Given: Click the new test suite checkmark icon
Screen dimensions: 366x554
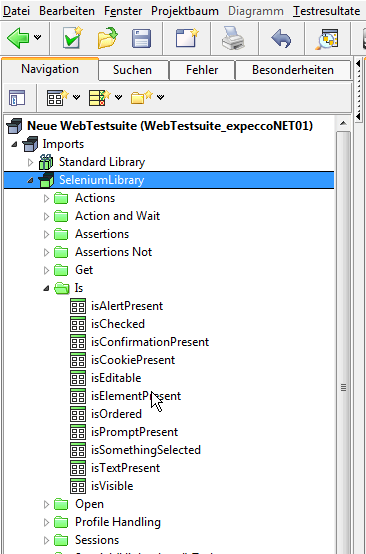Looking at the screenshot, I should coord(72,38).
